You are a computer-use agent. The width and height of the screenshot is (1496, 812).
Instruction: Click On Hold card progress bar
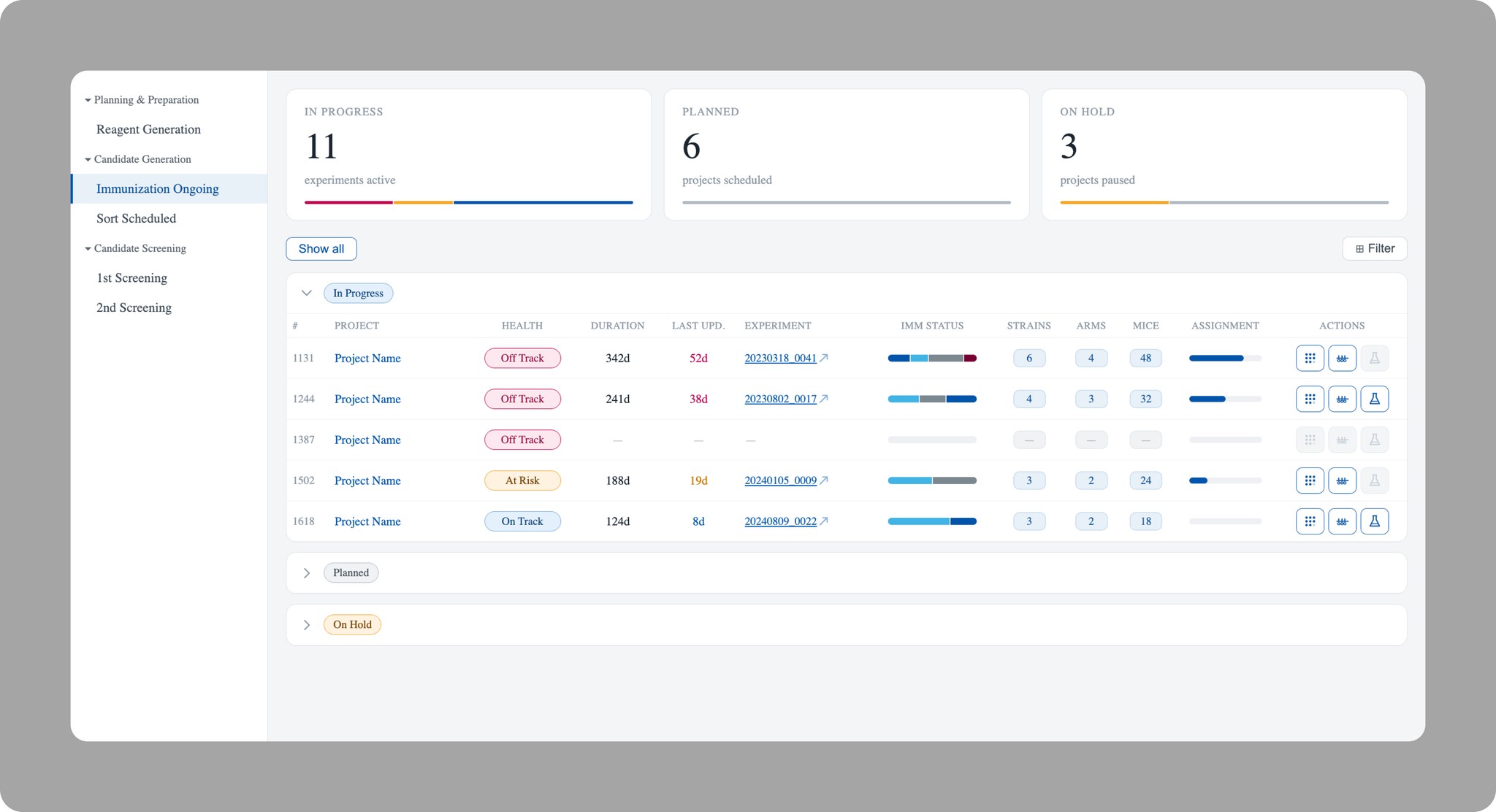pos(1224,202)
